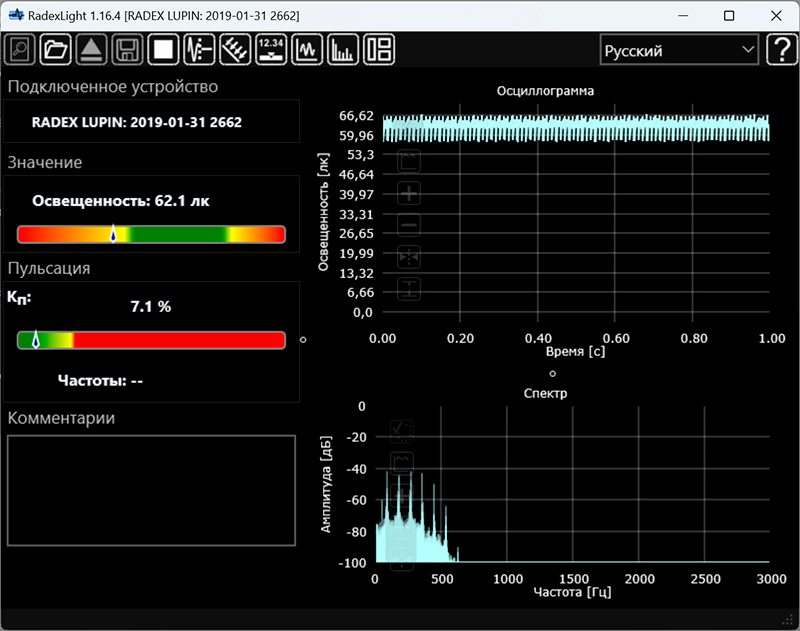The height and width of the screenshot is (631, 800).
Task: Show the 12.34 numeric readout view
Action: pos(271,49)
